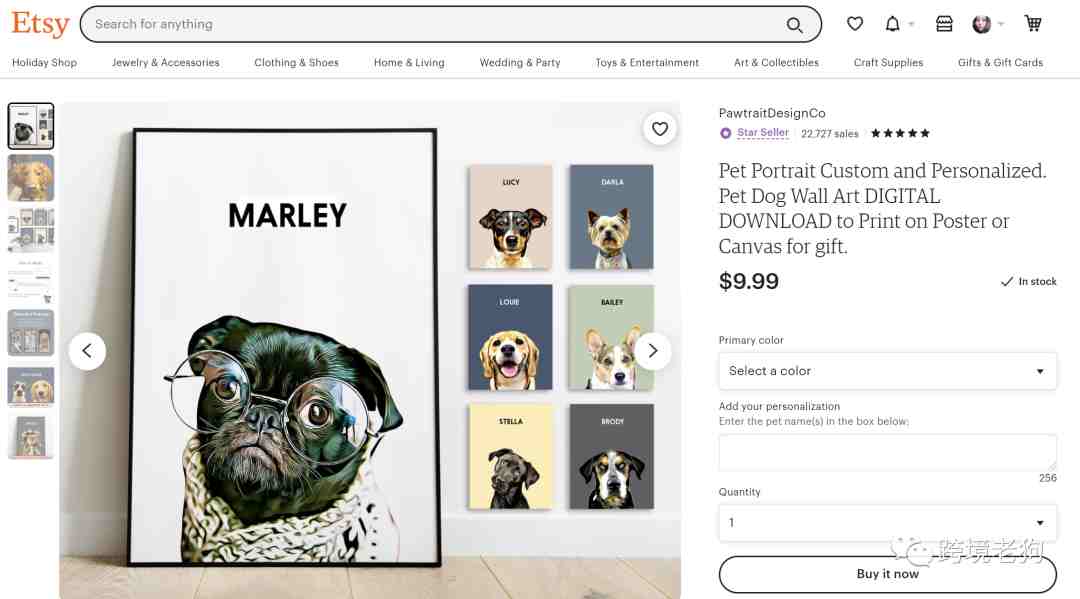
Task: Focus the Search for anything field
Action: point(434,24)
